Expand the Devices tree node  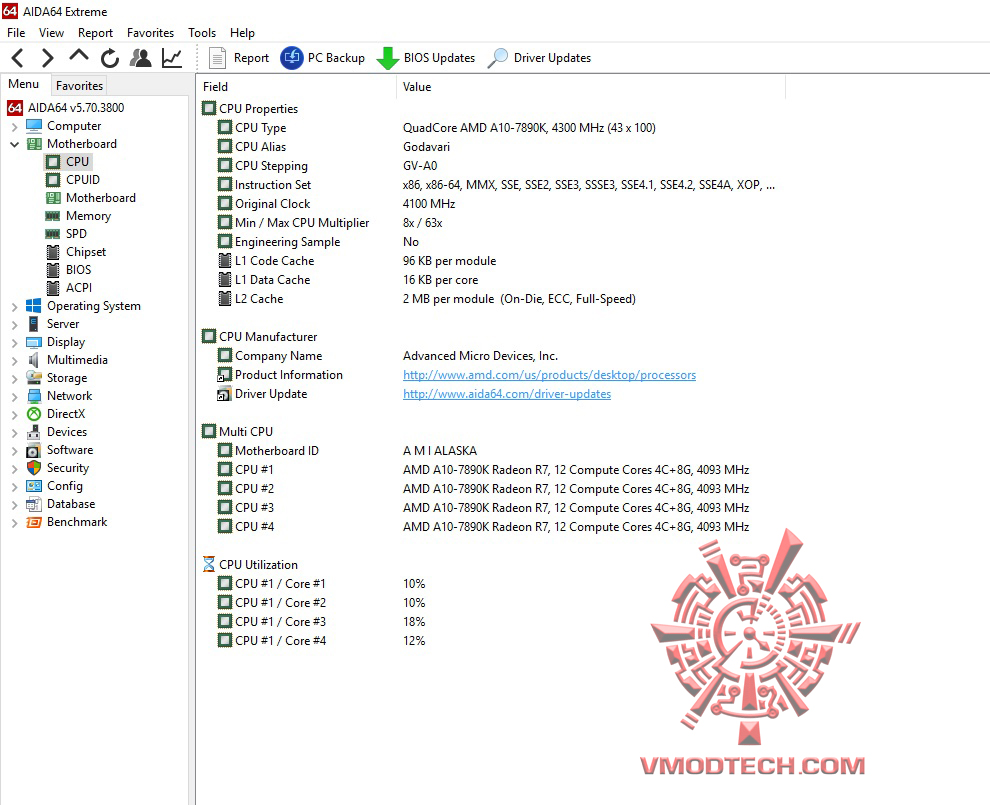coord(15,432)
